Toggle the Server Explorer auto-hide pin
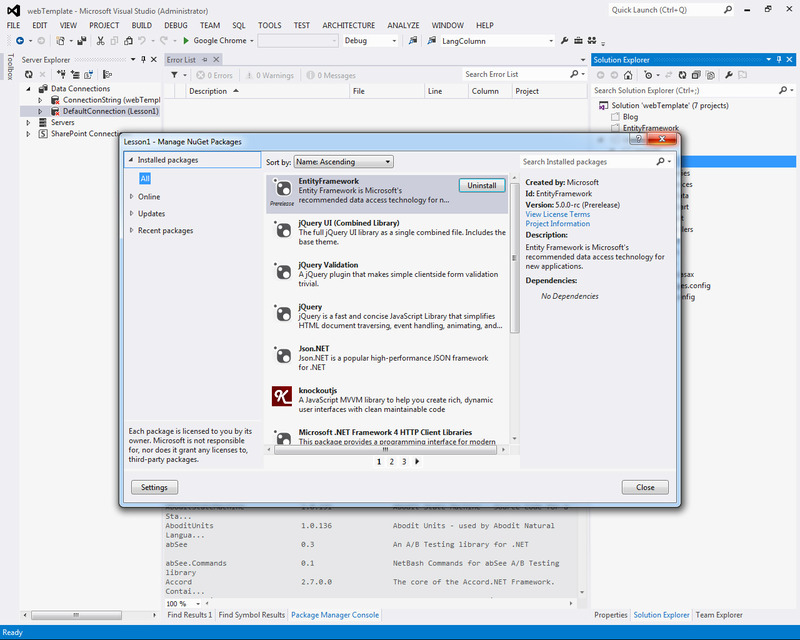Screen dimensions: 800x640 pos(143,59)
